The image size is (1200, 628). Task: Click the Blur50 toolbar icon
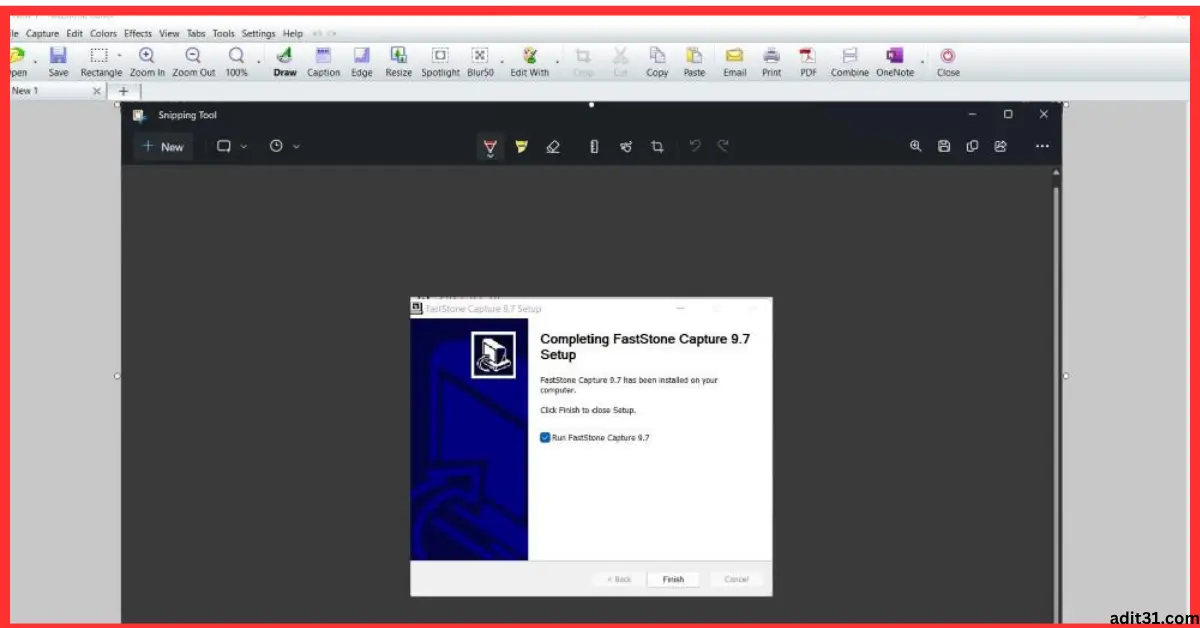pos(480,56)
